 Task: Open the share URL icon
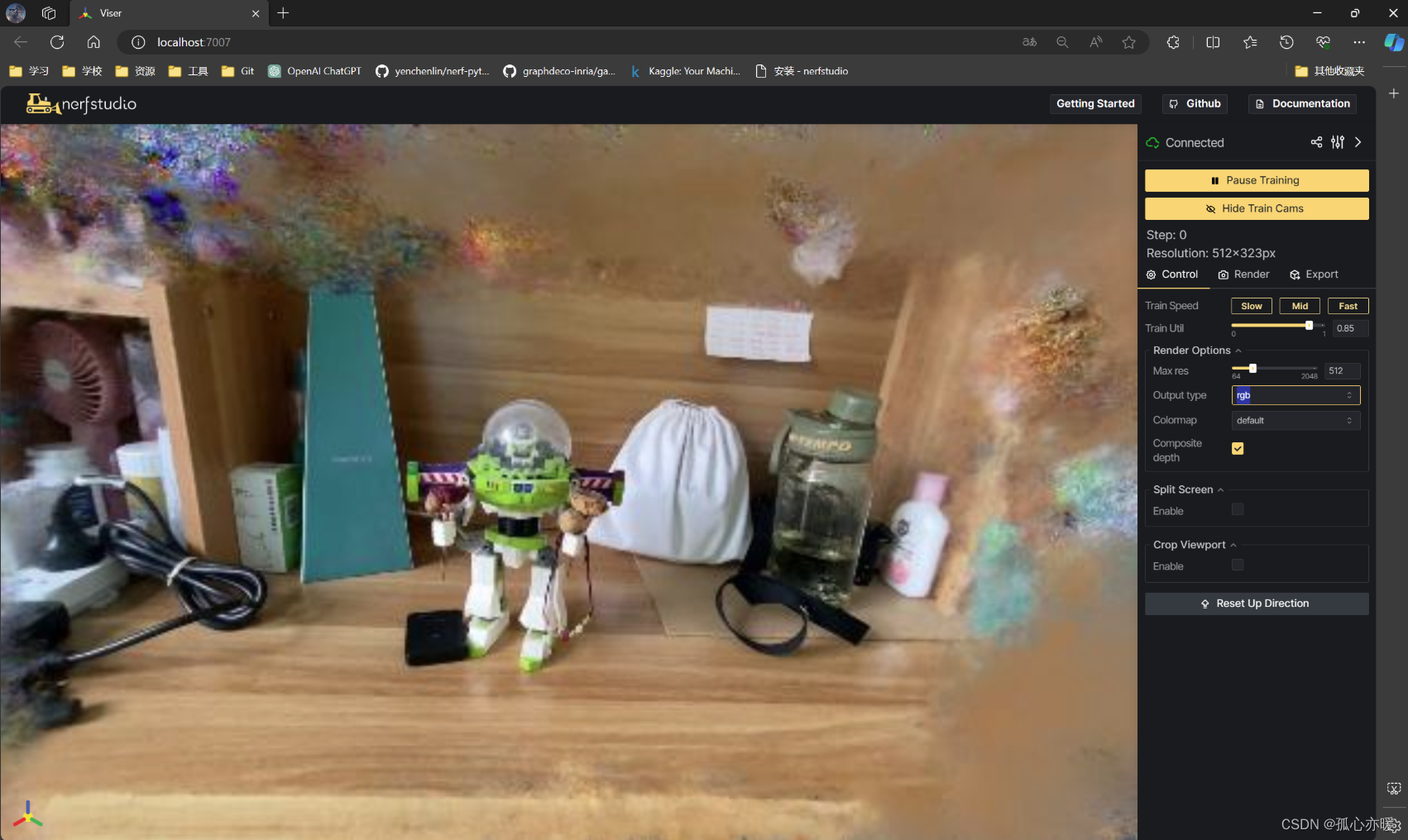pos(1316,142)
